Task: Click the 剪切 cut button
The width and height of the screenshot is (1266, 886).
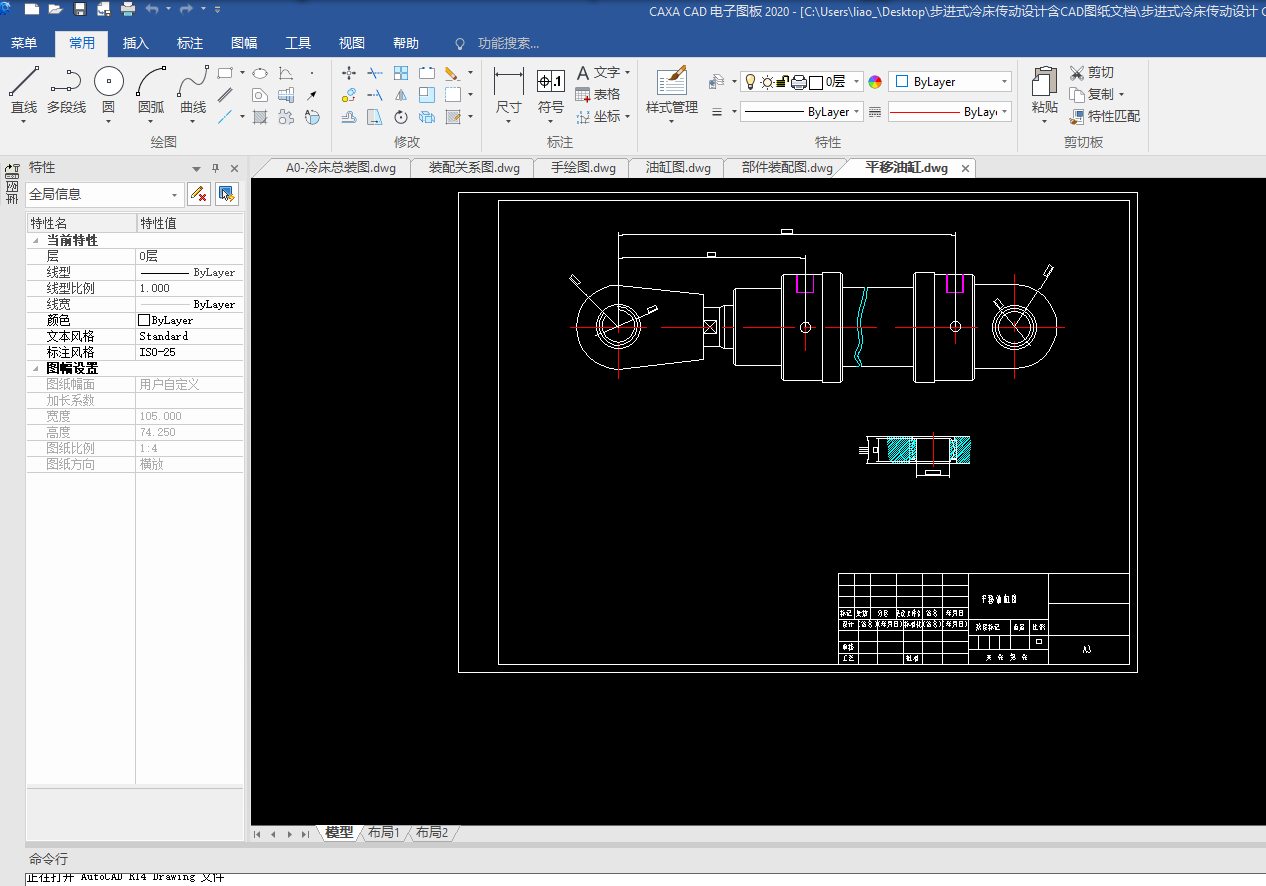Action: coord(1092,72)
